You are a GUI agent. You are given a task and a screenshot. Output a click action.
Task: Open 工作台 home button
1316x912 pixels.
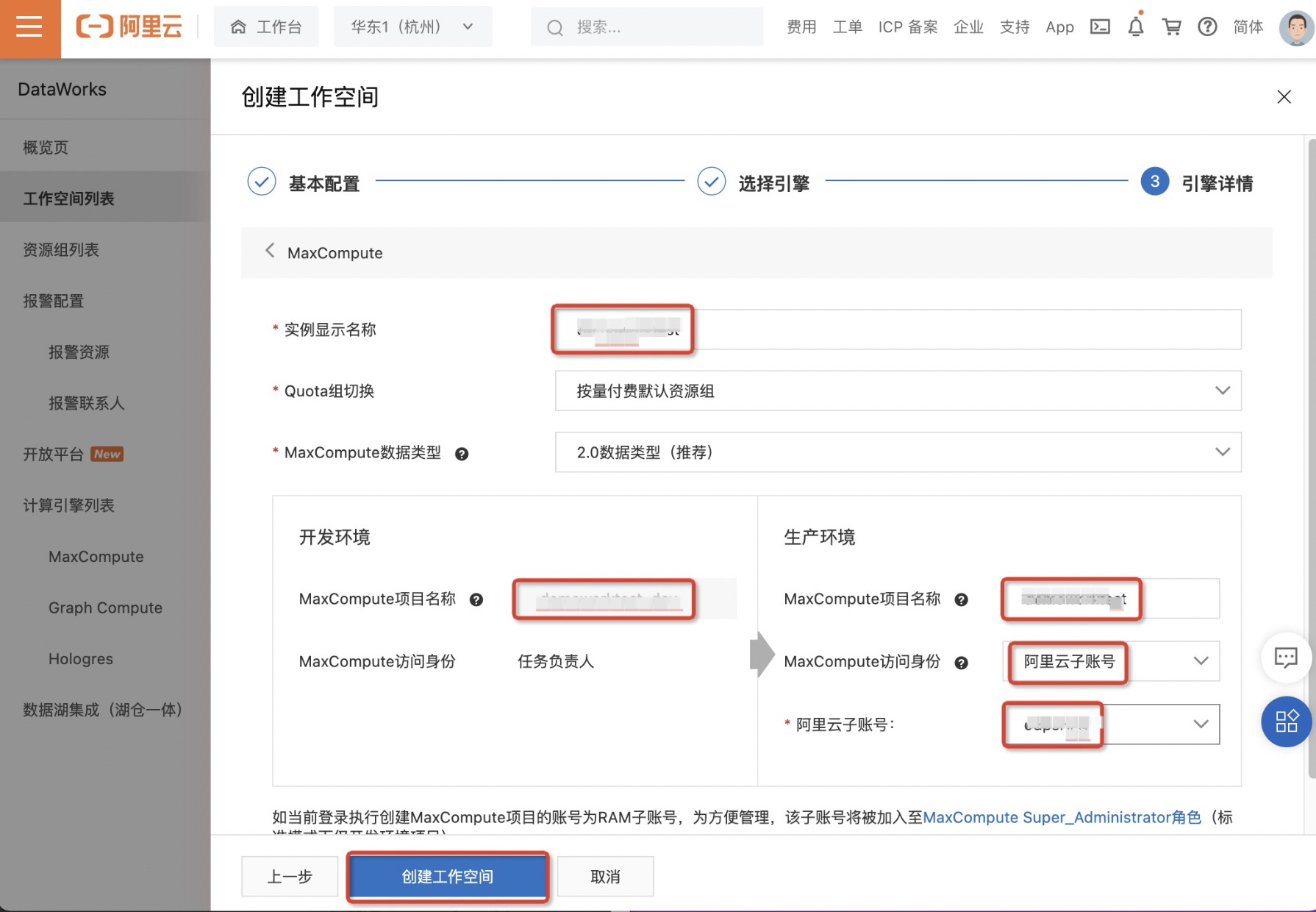(266, 27)
